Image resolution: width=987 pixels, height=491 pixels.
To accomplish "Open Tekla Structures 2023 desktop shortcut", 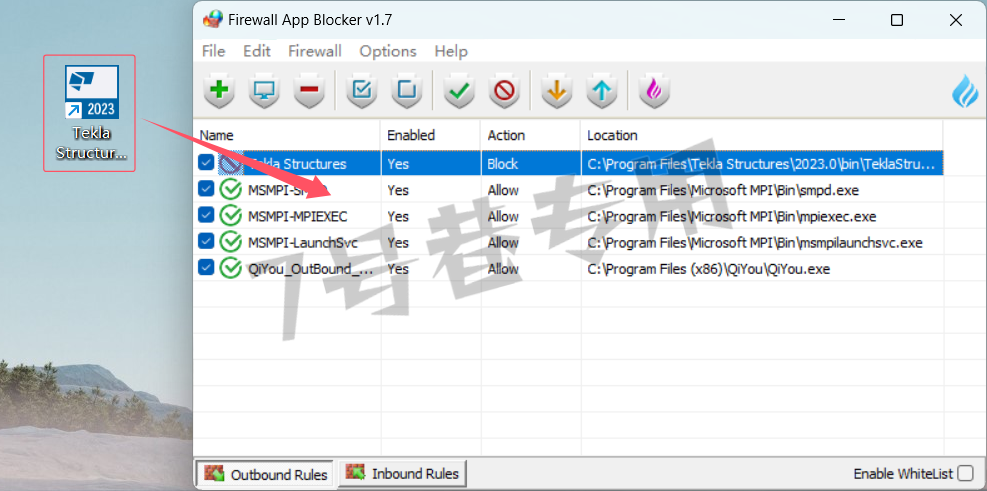I will [89, 113].
